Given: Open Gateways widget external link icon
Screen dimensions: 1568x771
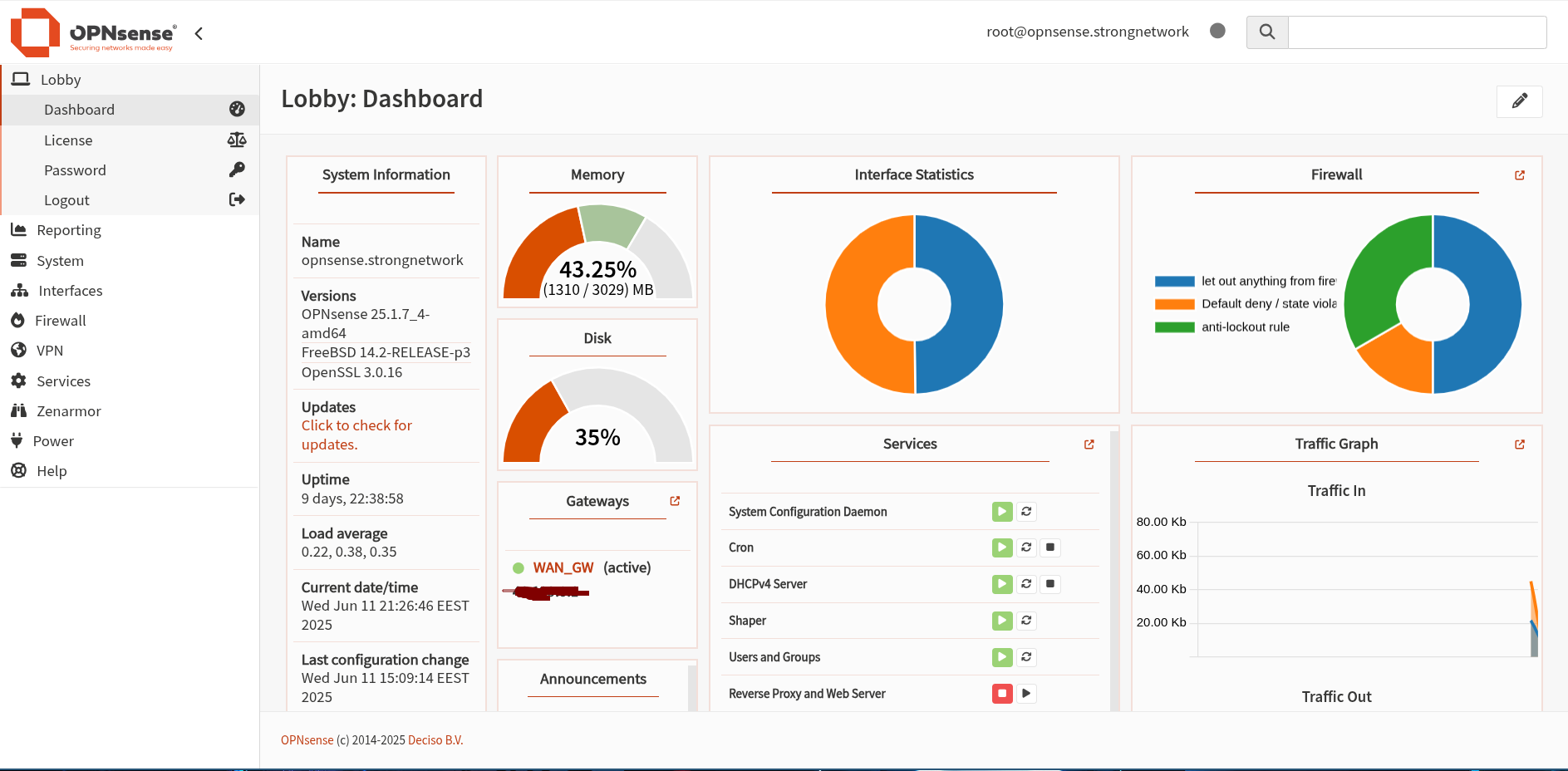Looking at the screenshot, I should point(675,501).
